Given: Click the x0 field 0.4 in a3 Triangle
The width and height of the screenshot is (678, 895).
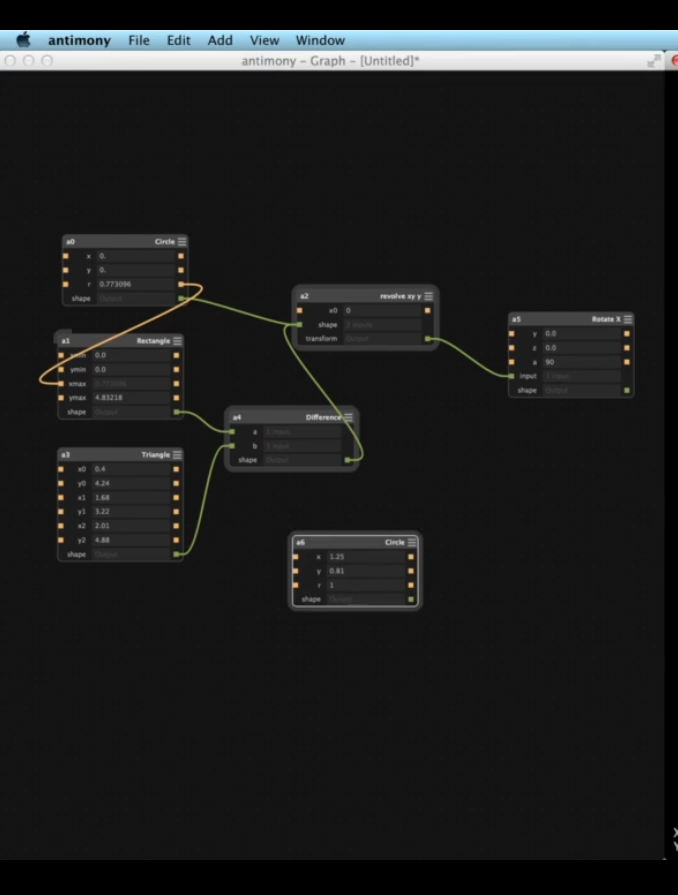Looking at the screenshot, I should tap(131, 469).
